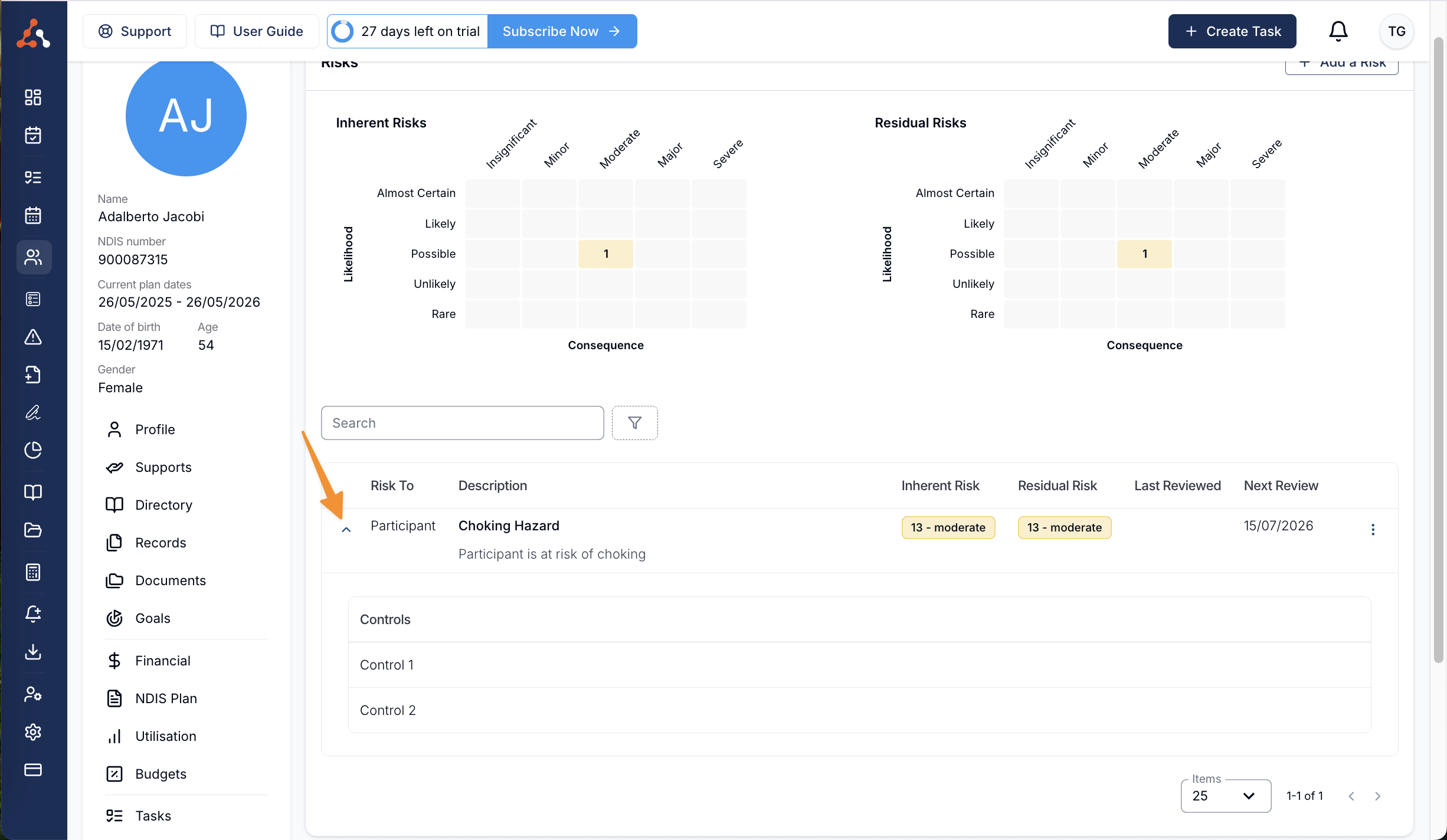This screenshot has height=840, width=1447.
Task: Open the download icon in sidebar
Action: pos(33,651)
